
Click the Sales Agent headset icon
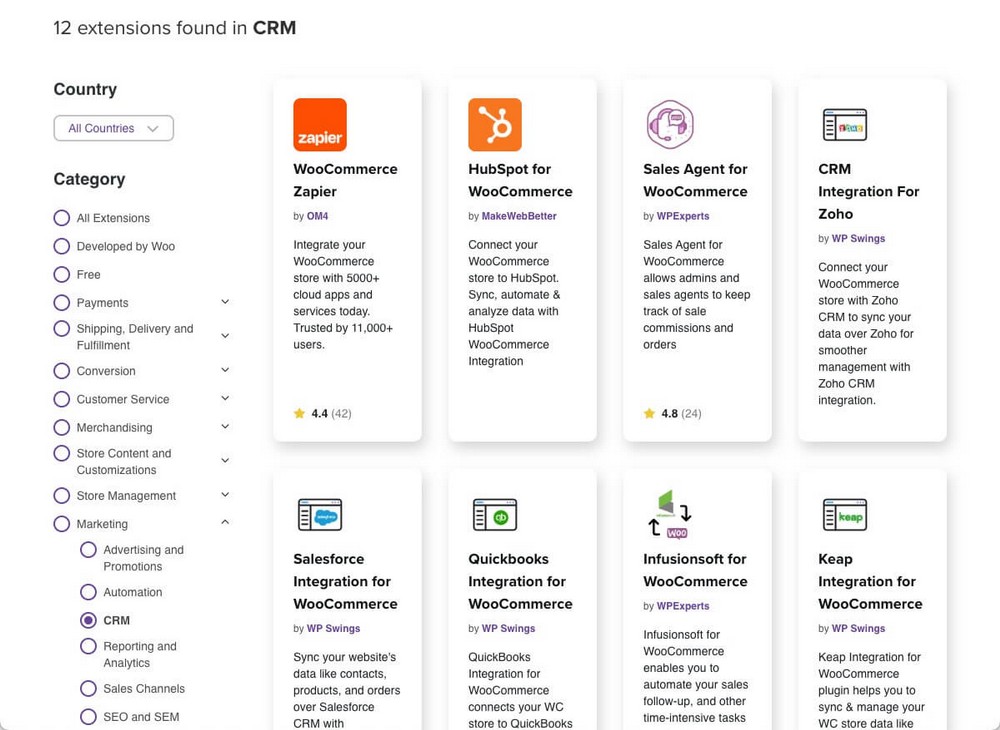(670, 124)
